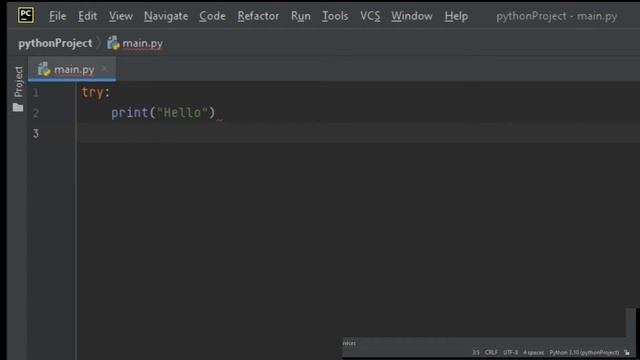Click caret position 3:5 in status bar
The height and width of the screenshot is (360, 640).
(476, 352)
